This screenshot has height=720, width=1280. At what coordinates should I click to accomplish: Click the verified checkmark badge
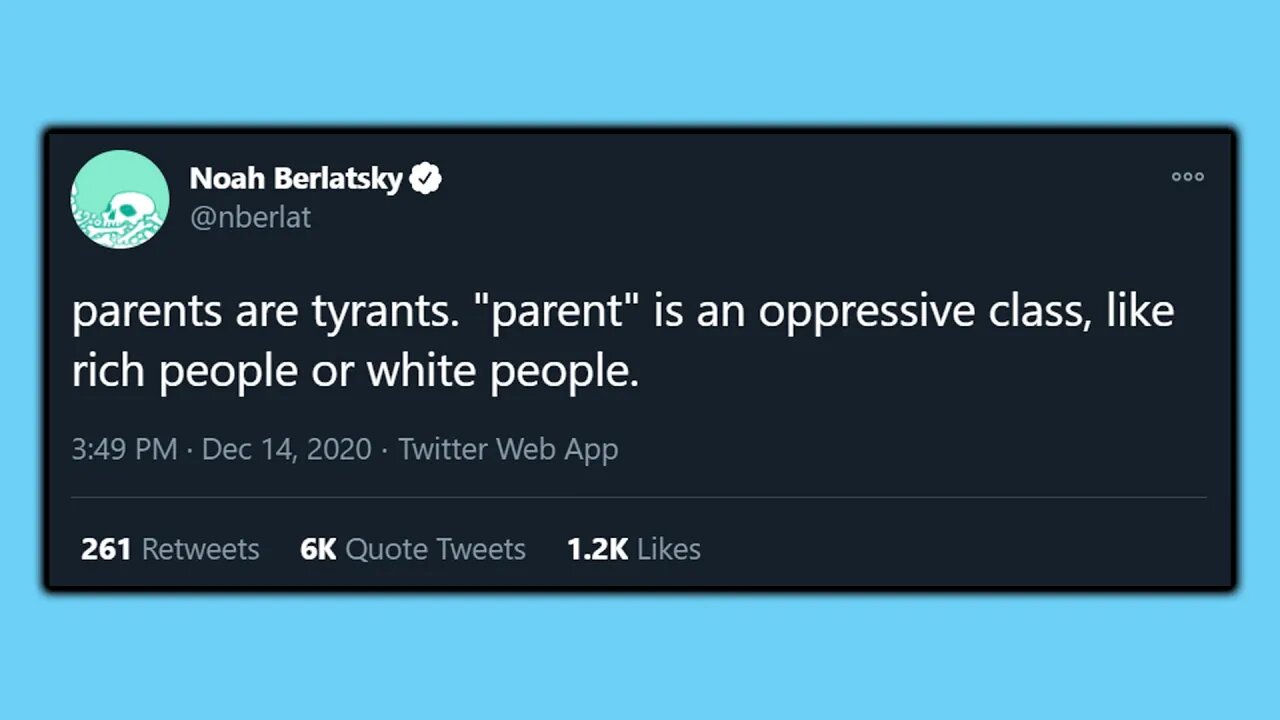(x=426, y=179)
